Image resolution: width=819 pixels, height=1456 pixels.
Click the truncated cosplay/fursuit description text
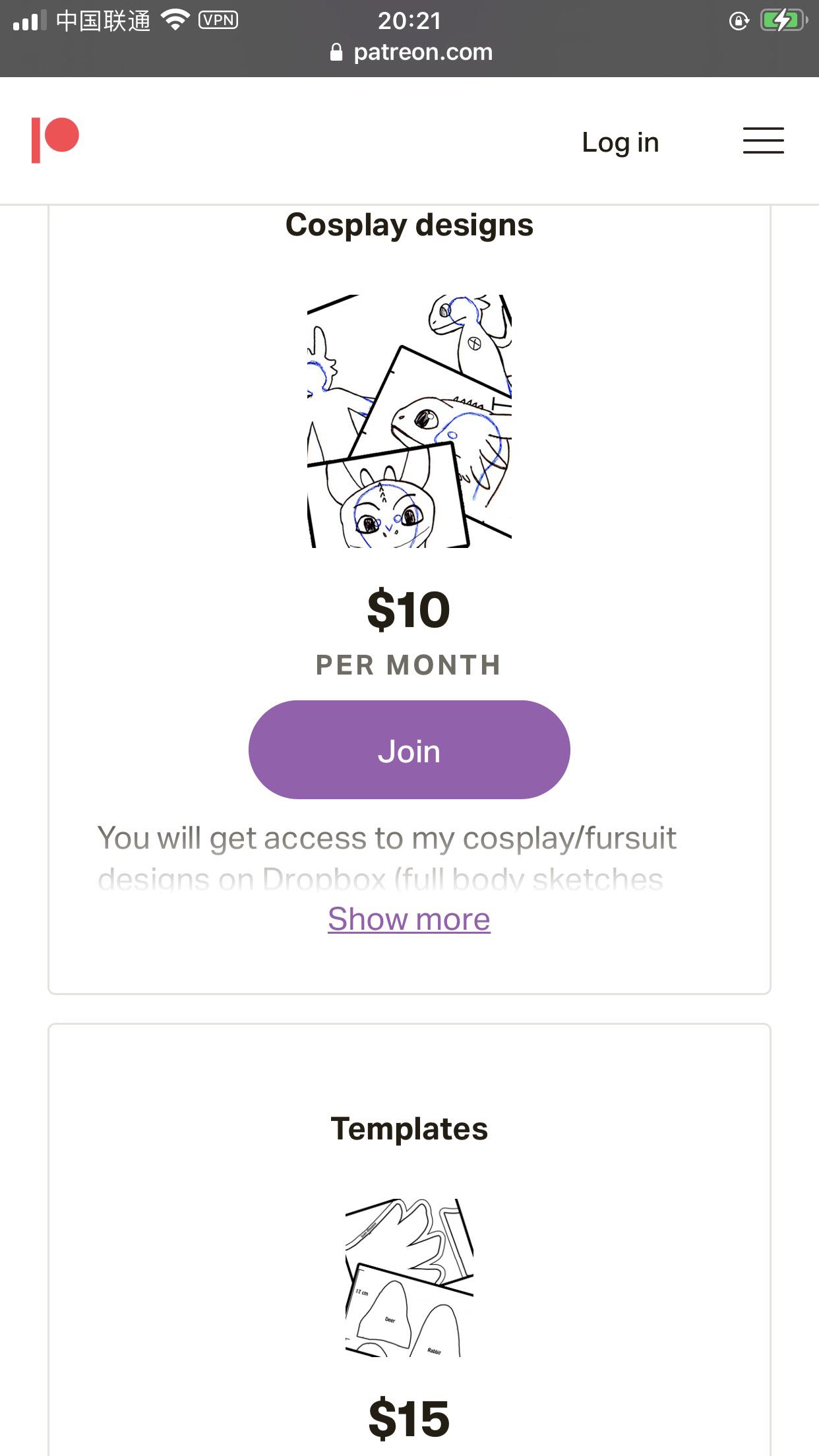tap(386, 857)
